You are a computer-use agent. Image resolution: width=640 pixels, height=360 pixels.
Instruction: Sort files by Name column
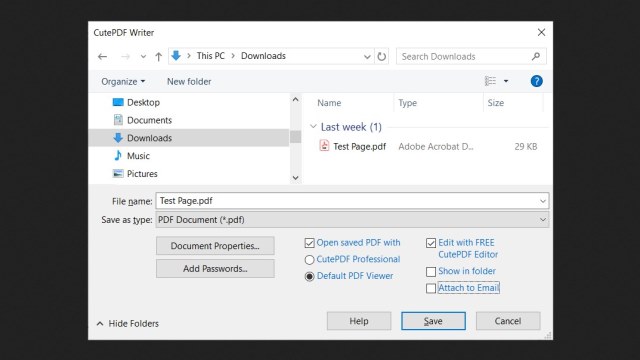329,103
